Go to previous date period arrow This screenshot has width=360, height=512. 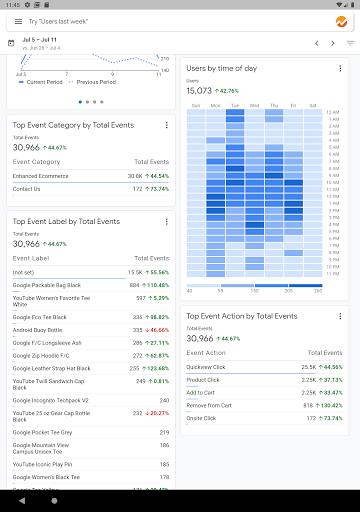[317, 43]
